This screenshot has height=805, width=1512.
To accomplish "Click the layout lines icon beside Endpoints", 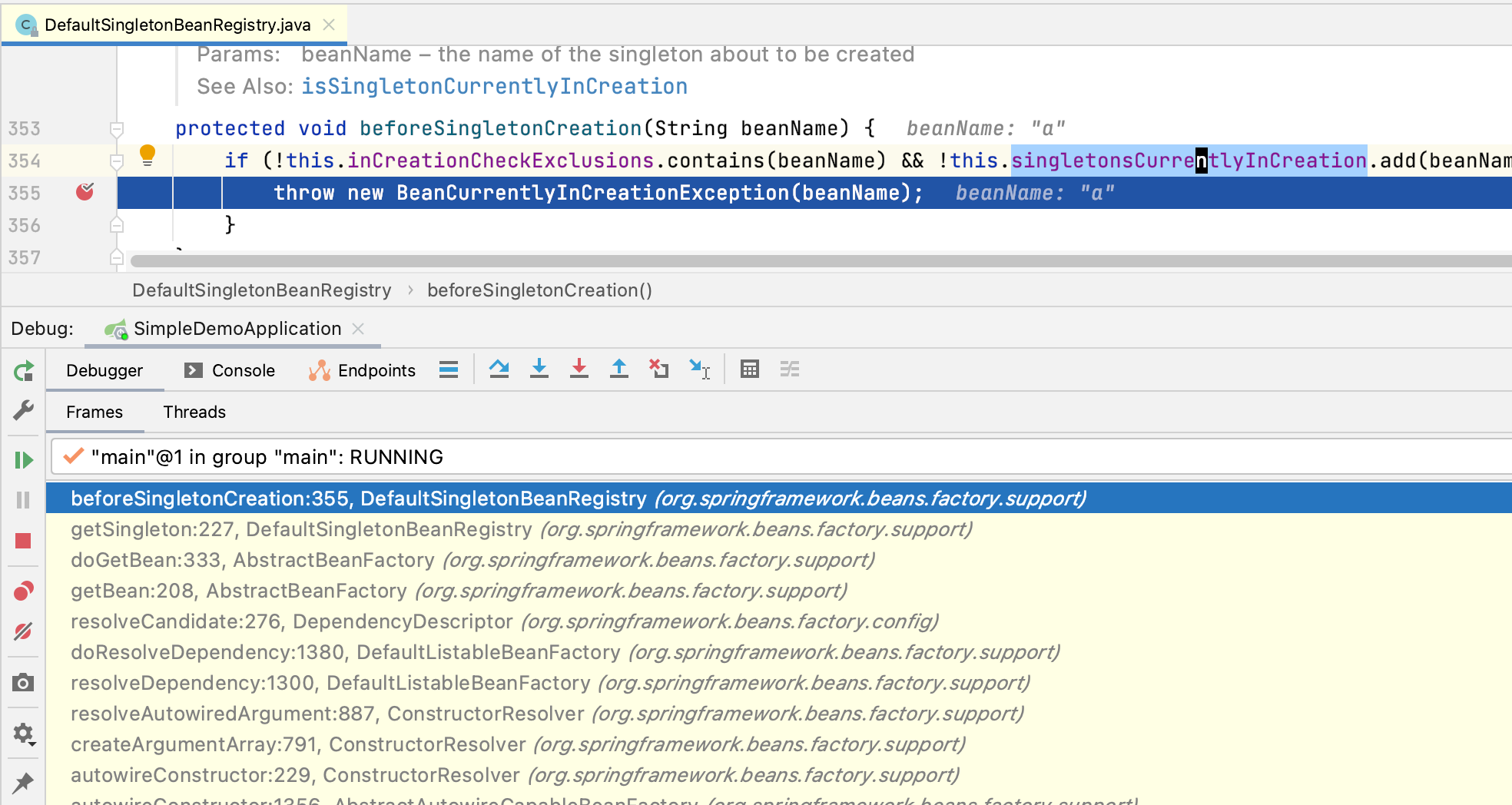I will pos(449,369).
